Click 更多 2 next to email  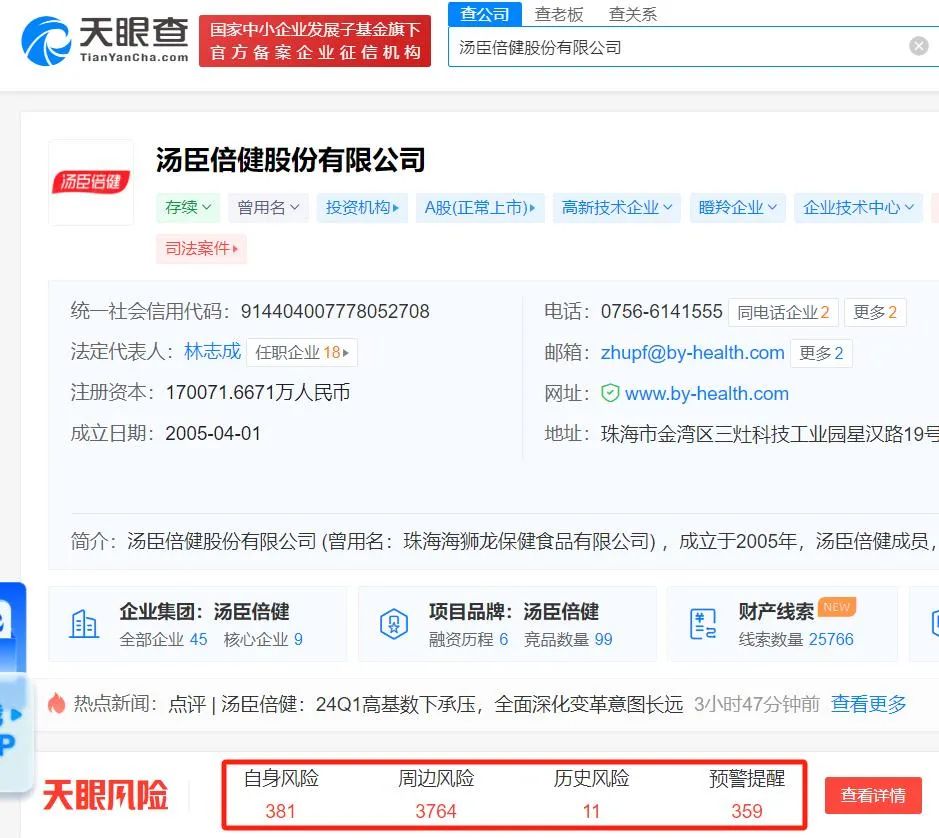(821, 353)
